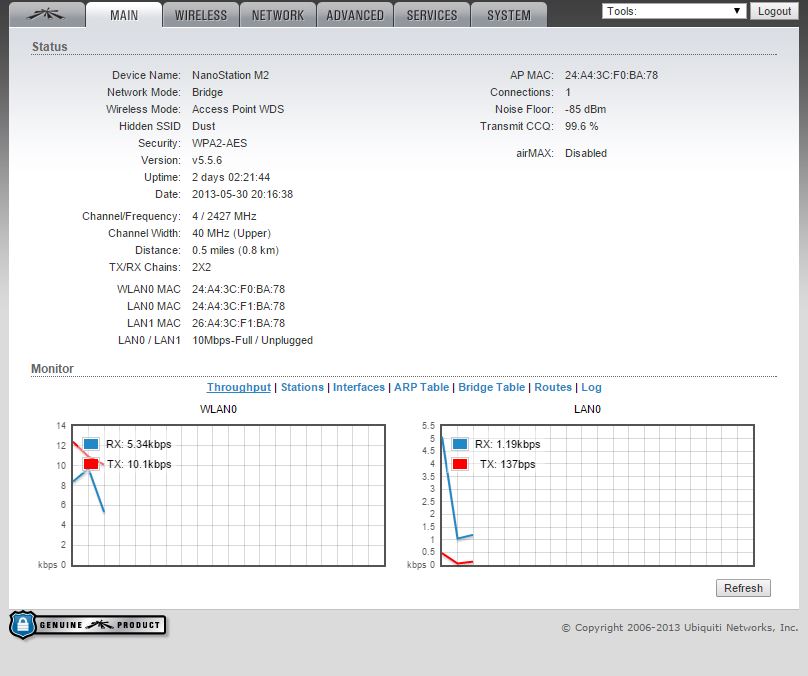
Task: Click the Status section heading
Action: click(49, 46)
